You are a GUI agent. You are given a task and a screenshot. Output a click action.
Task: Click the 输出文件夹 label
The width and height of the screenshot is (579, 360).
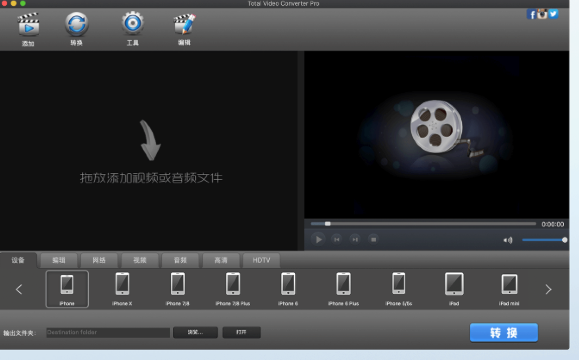click(x=20, y=333)
